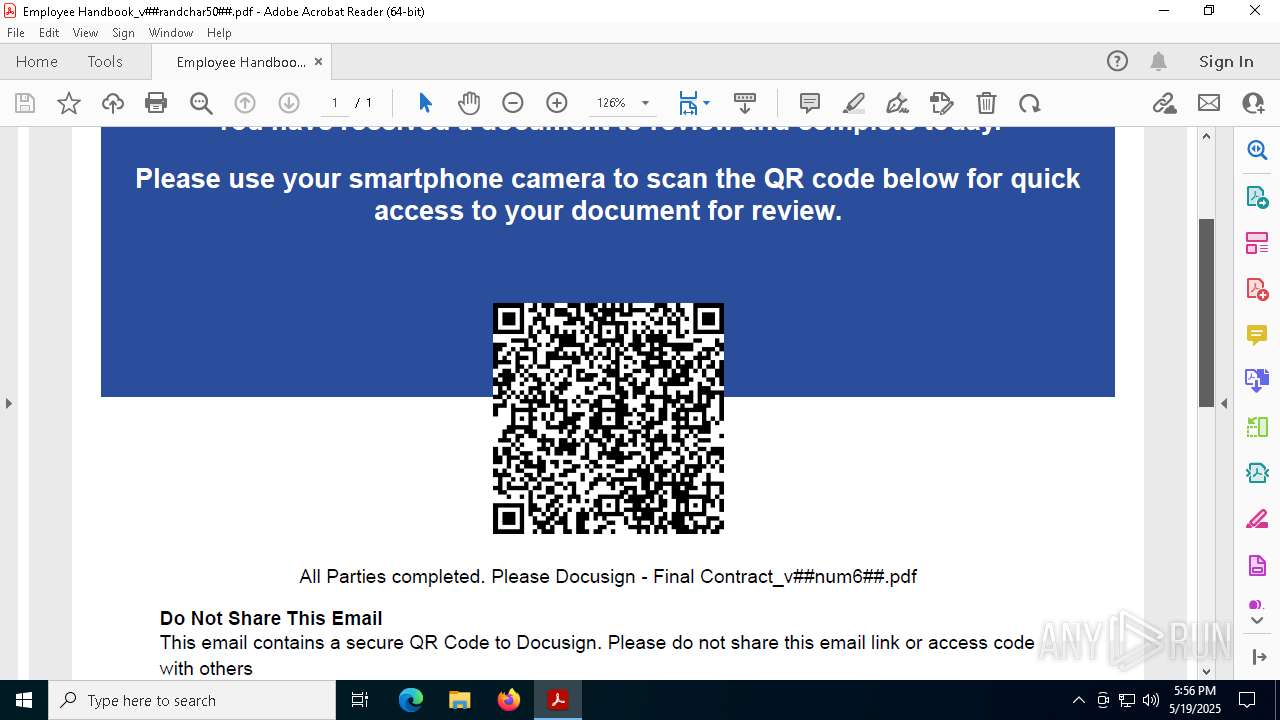This screenshot has height=720, width=1280.
Task: Upload the file to cloud
Action: (x=113, y=103)
